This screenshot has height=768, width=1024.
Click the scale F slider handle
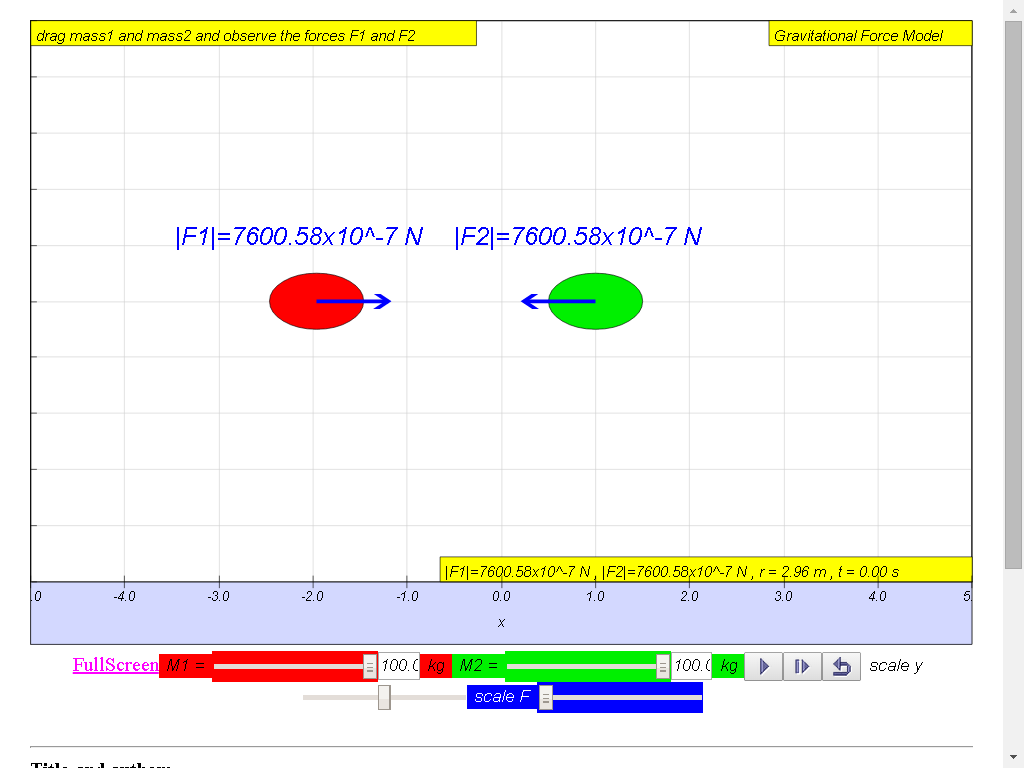[545, 698]
